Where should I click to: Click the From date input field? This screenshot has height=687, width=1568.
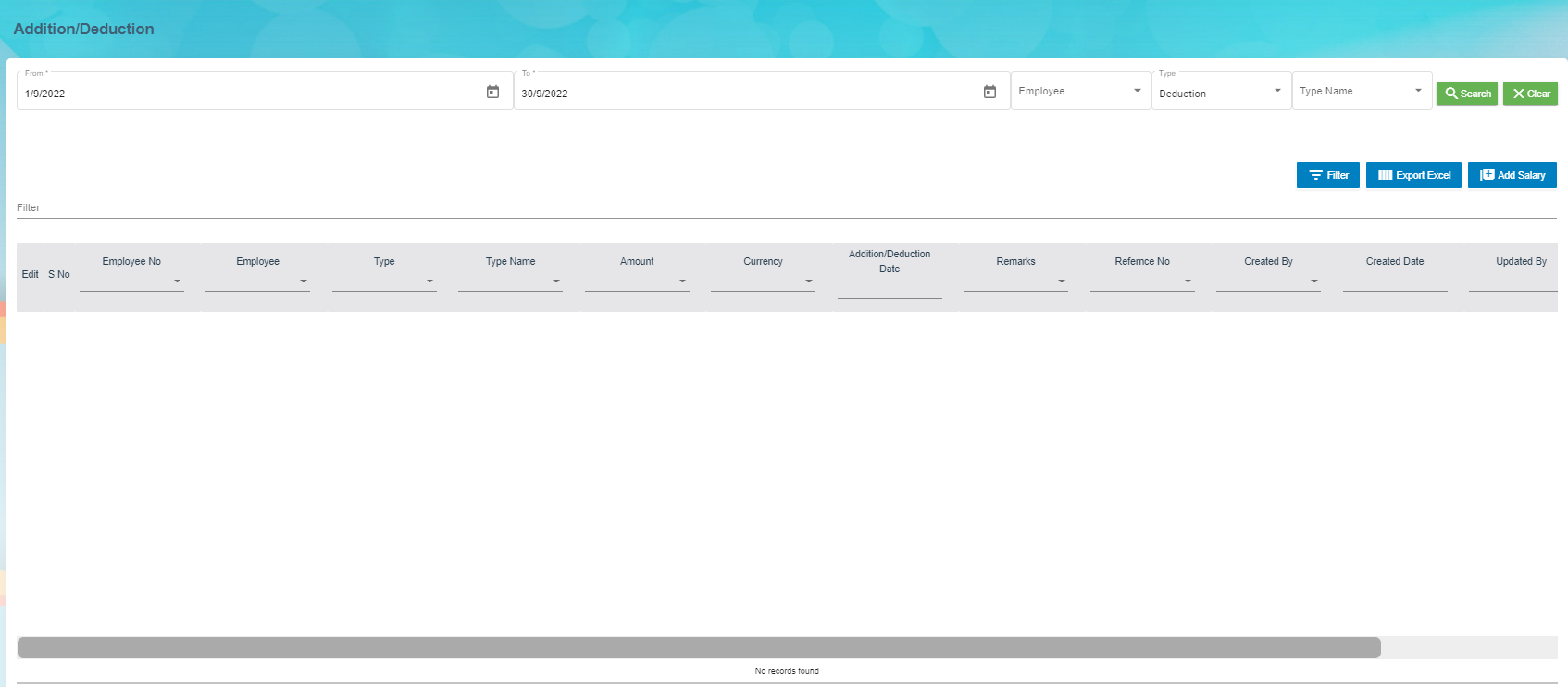250,94
